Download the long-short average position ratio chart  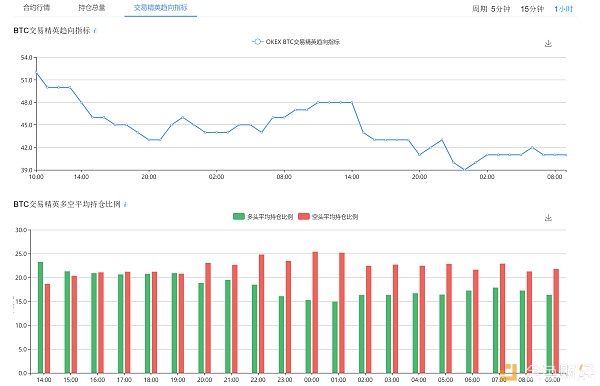click(548, 218)
